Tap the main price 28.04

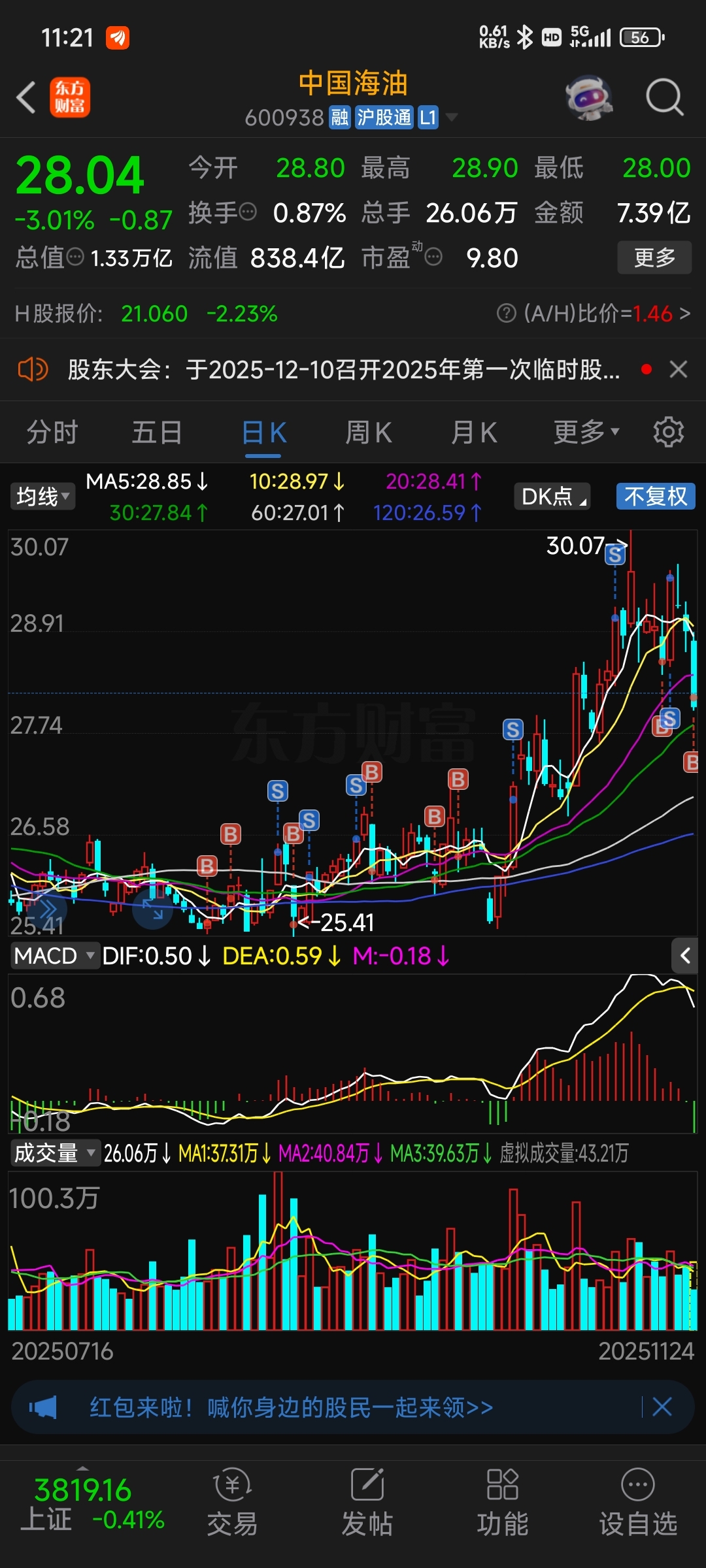tap(80, 176)
